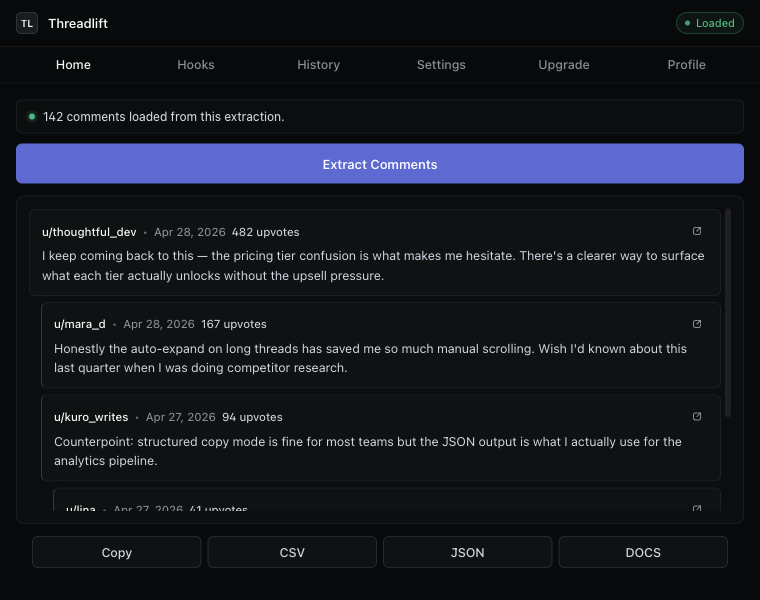This screenshot has width=760, height=600.
Task: Click the auto-expand on long threads comment text
Action: pyautogui.click(x=370, y=358)
